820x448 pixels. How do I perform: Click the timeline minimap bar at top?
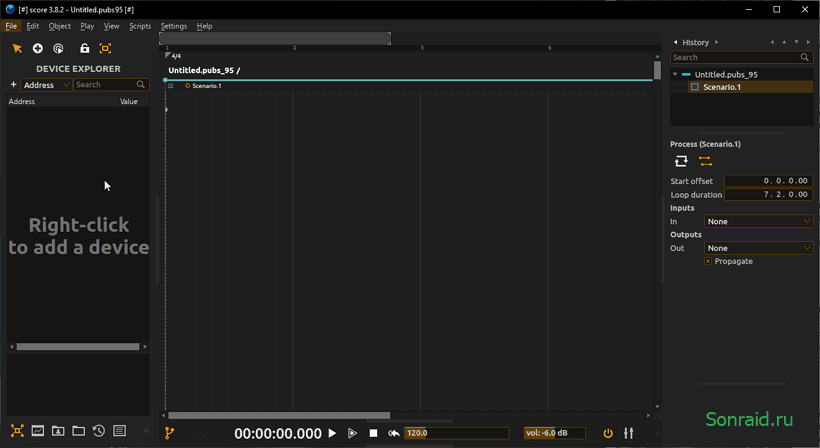275,38
